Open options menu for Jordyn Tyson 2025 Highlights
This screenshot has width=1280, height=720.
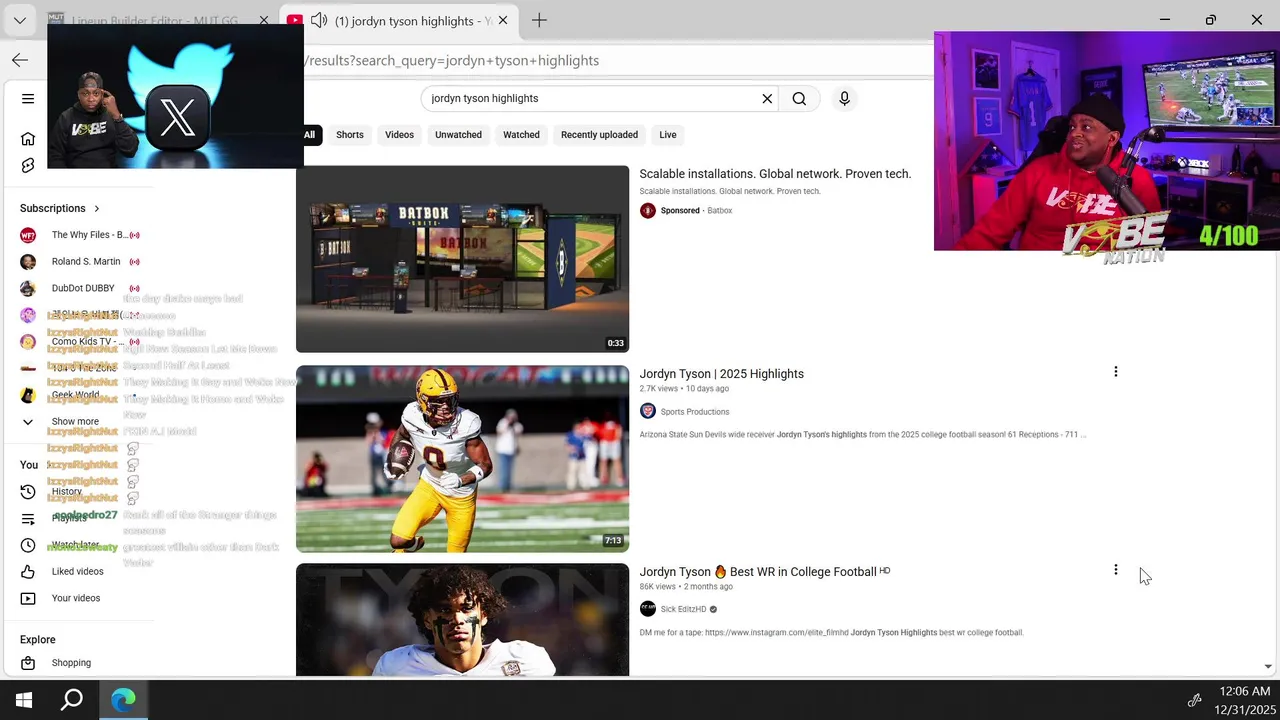coord(1116,372)
